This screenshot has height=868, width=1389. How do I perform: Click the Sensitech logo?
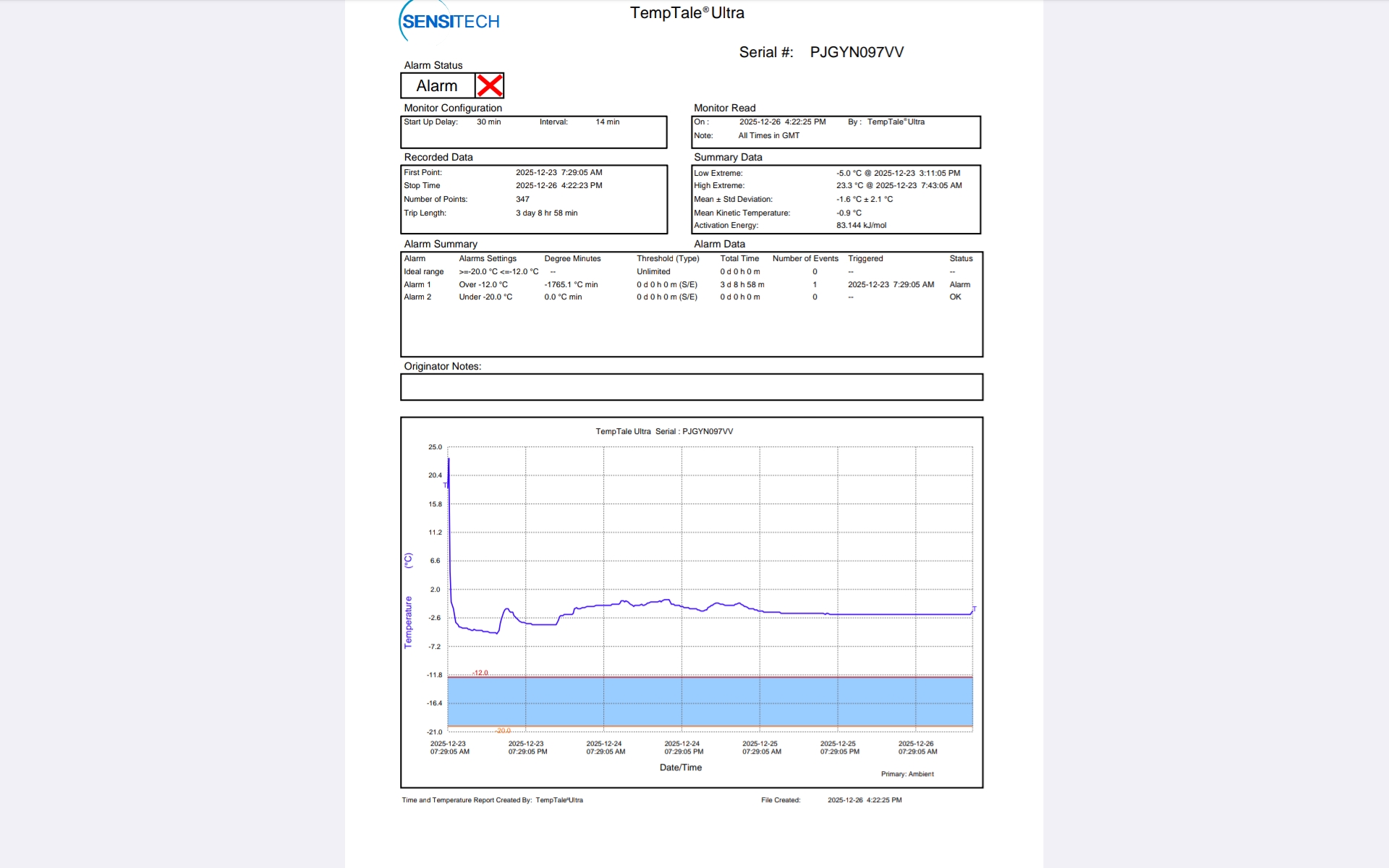pyautogui.click(x=449, y=22)
